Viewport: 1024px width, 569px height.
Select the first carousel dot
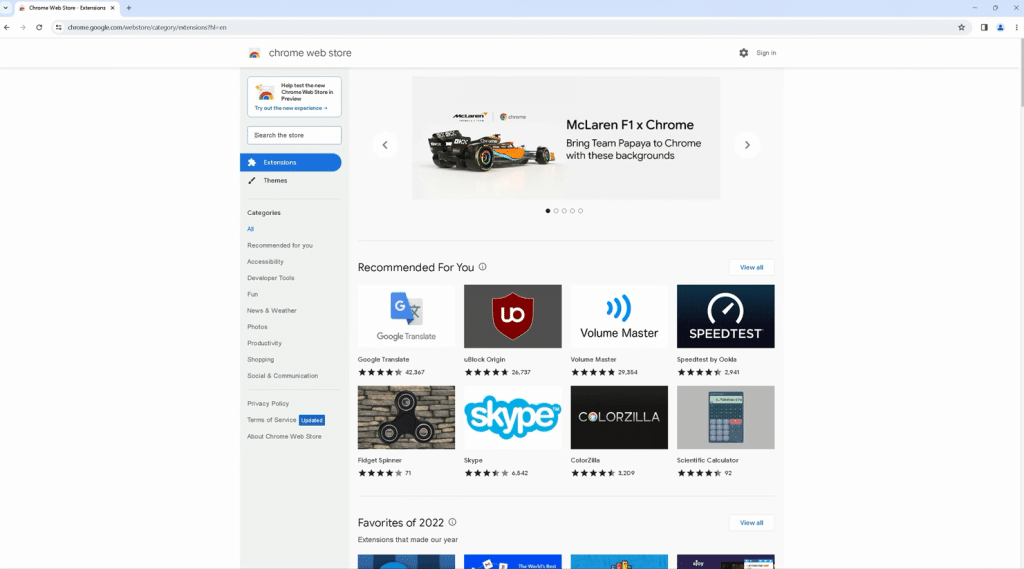tap(547, 211)
